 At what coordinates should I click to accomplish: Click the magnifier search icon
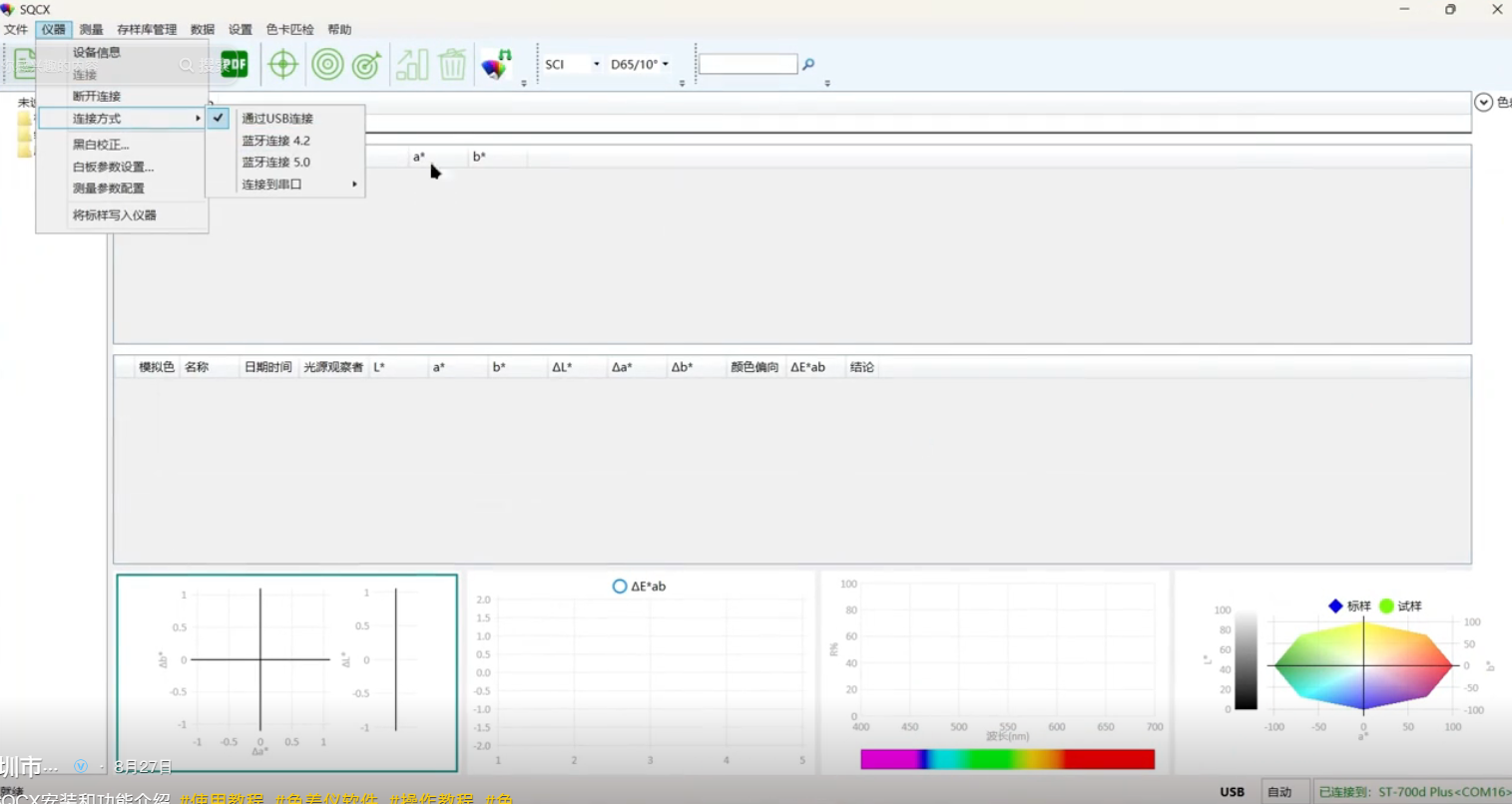coord(808,64)
